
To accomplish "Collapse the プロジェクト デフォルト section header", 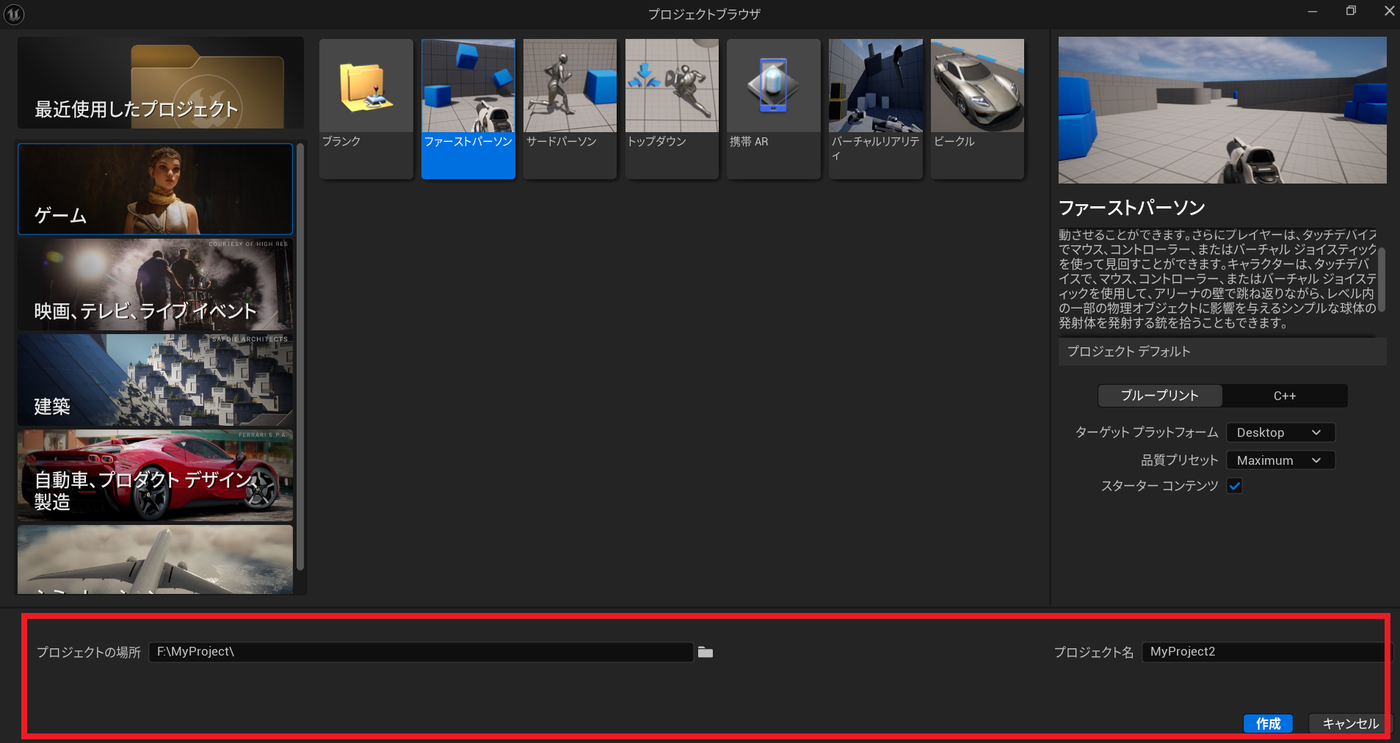I will (1222, 352).
